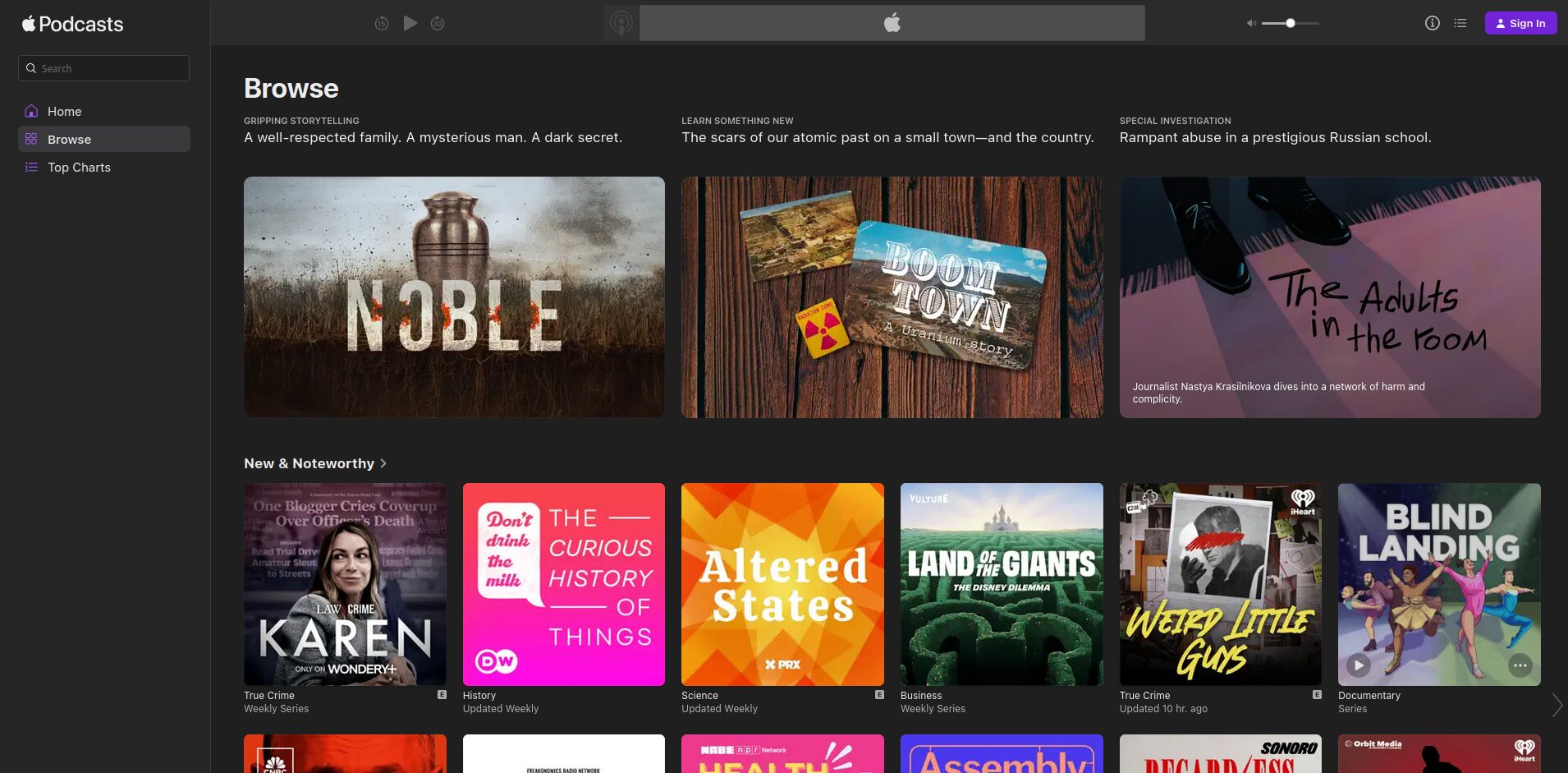This screenshot has width=1568, height=773.
Task: Select Browse in the sidebar
Action: 69,139
